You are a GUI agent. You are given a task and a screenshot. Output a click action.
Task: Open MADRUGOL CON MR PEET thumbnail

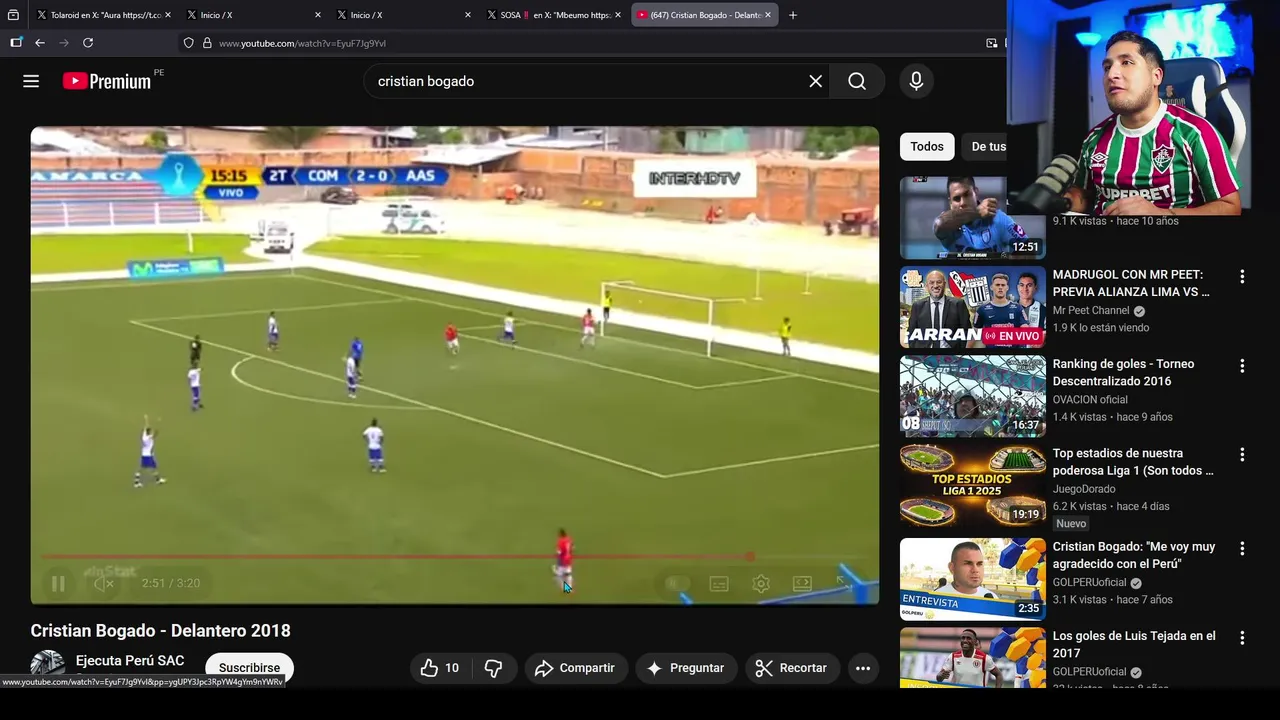point(973,307)
